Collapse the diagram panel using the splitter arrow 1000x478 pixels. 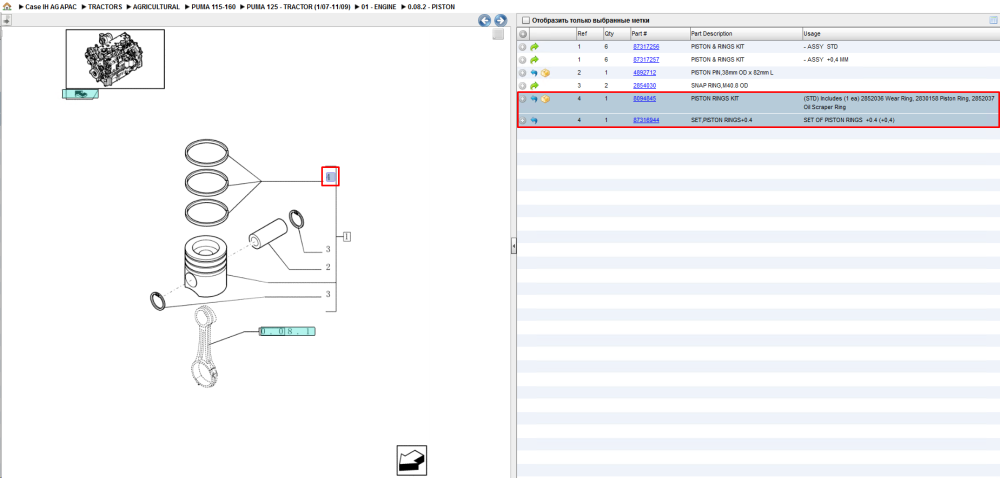click(x=513, y=246)
